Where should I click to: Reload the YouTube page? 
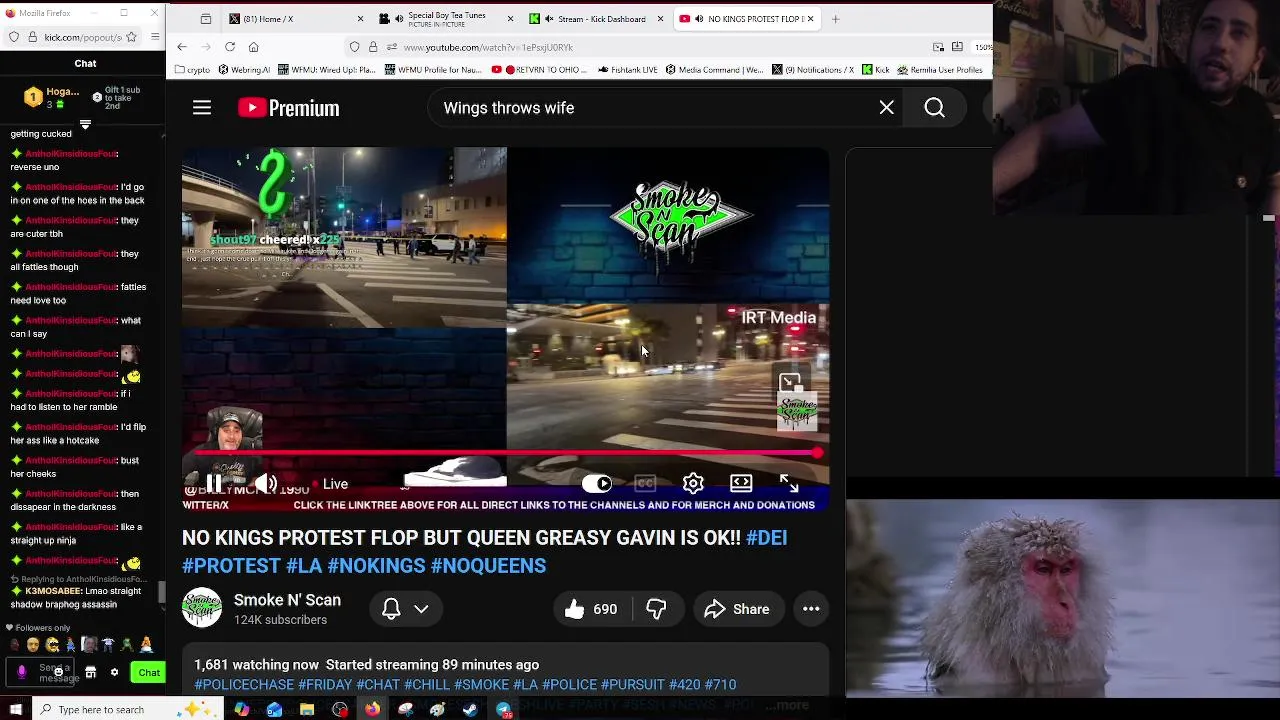(x=230, y=47)
